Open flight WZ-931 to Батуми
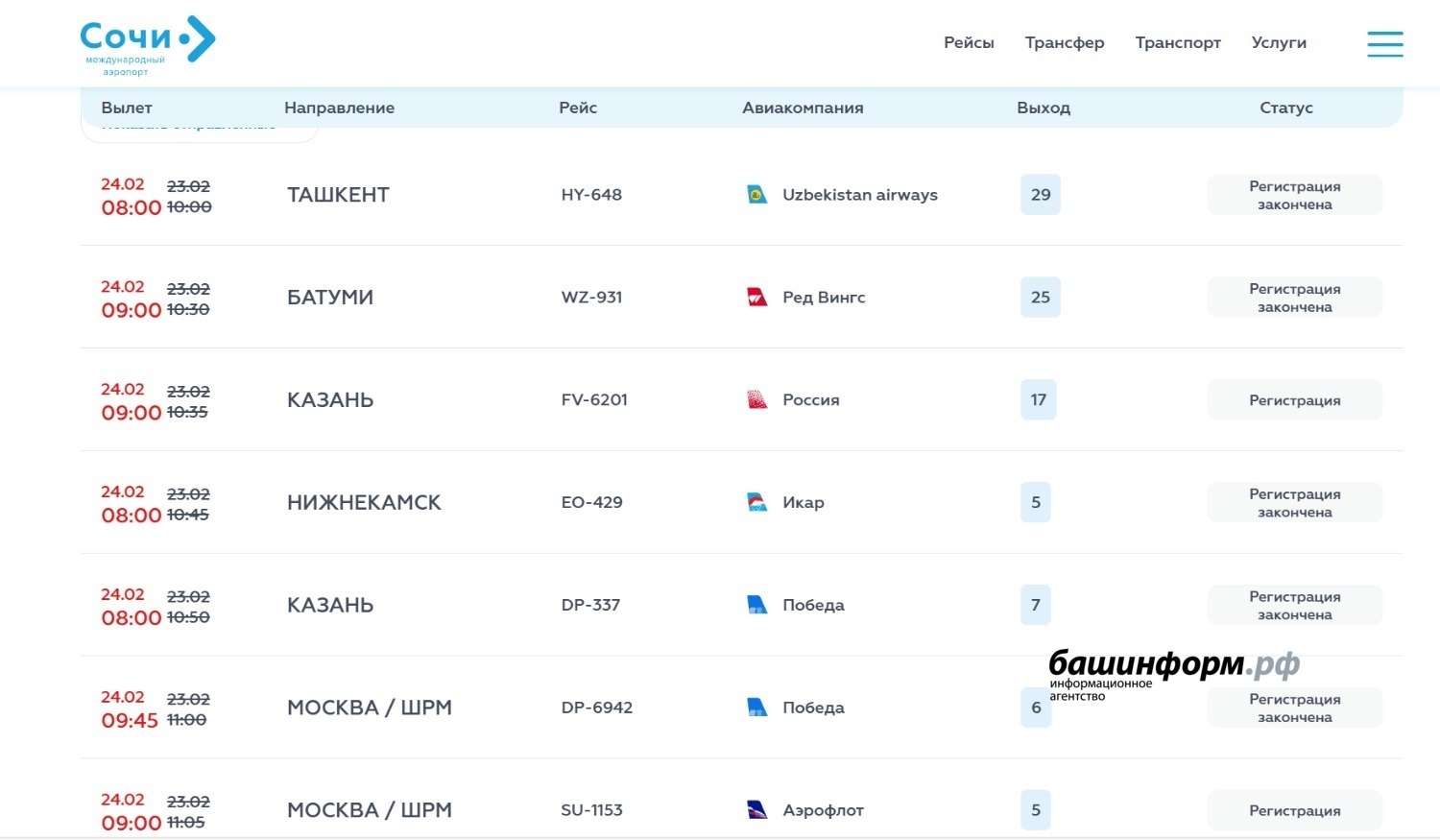 click(x=591, y=298)
